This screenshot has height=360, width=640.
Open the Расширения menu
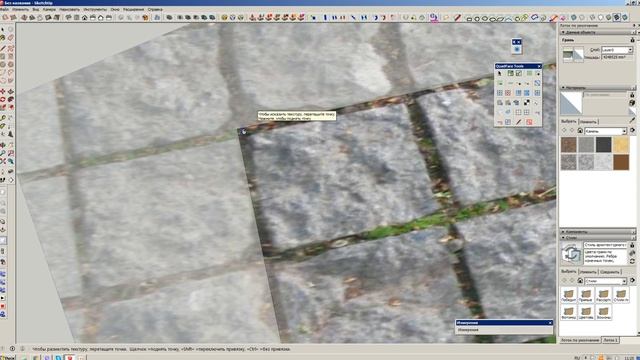(x=133, y=9)
